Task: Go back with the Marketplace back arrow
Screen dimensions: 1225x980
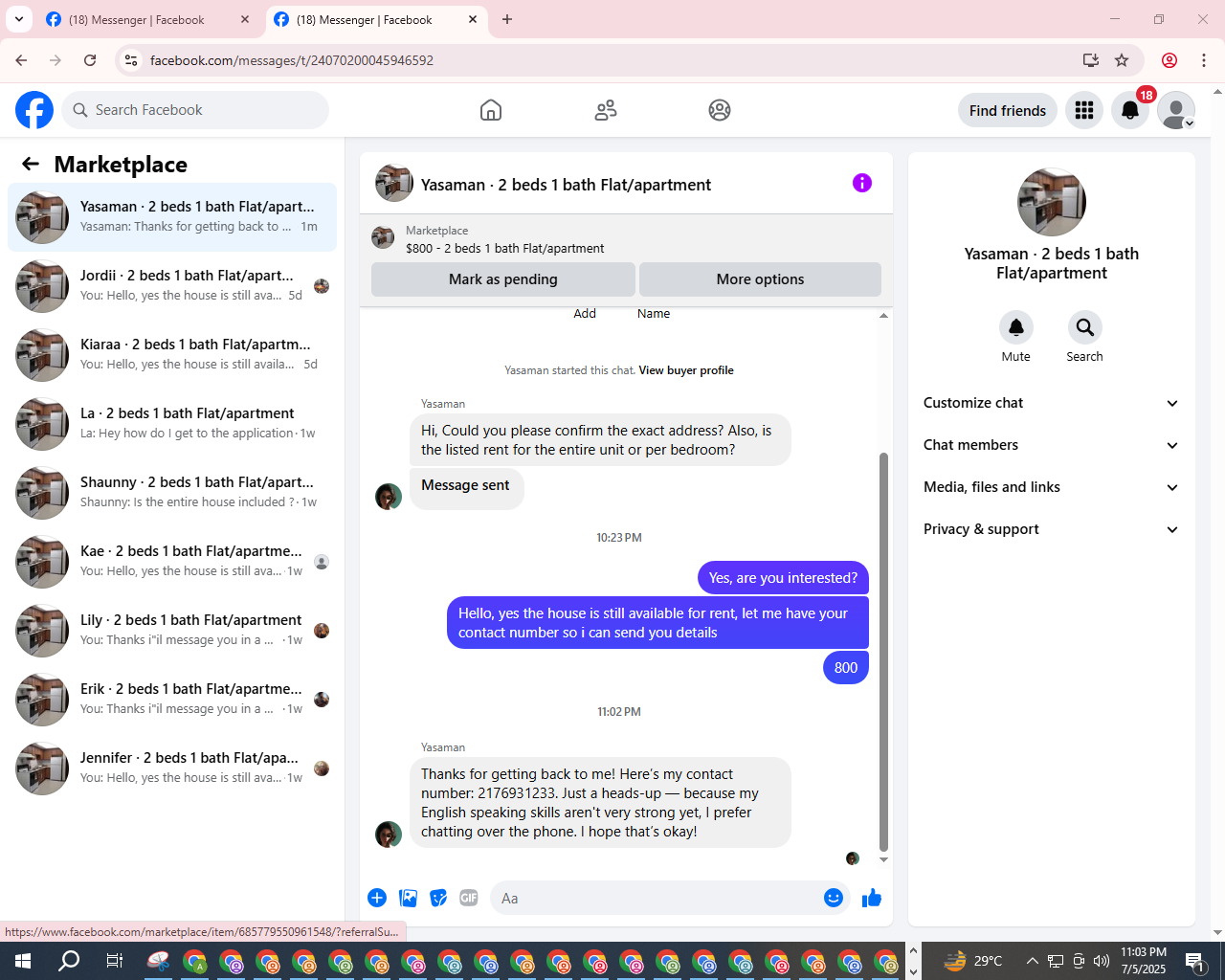Action: pyautogui.click(x=31, y=164)
